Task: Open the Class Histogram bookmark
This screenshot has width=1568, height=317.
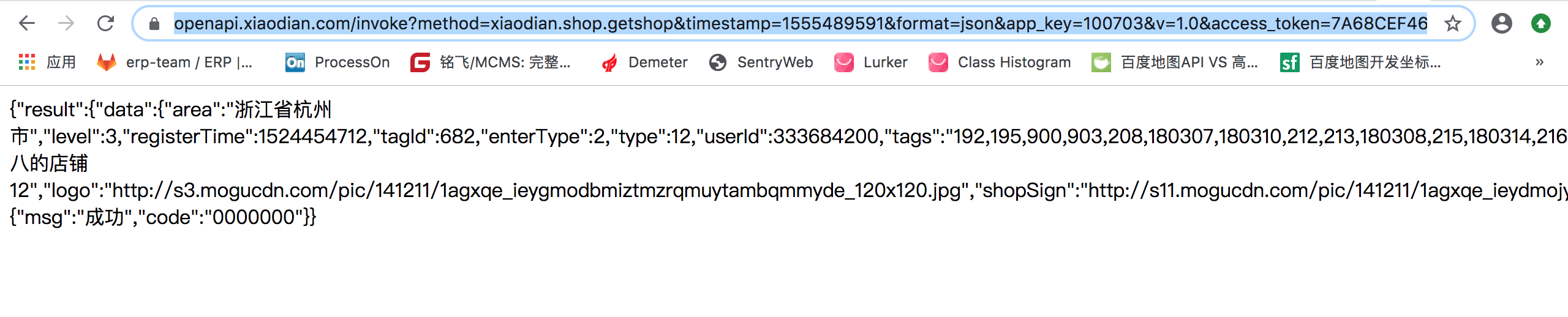Action: tap(1000, 62)
